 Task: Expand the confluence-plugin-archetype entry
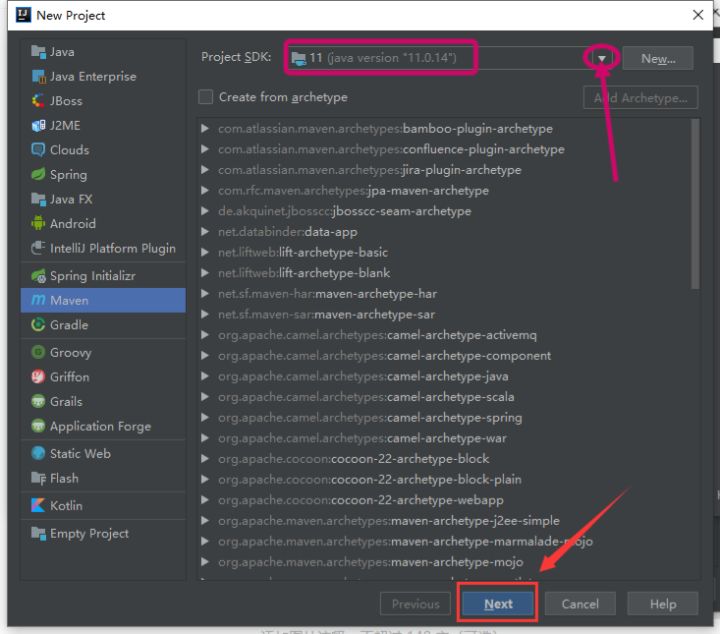205,149
